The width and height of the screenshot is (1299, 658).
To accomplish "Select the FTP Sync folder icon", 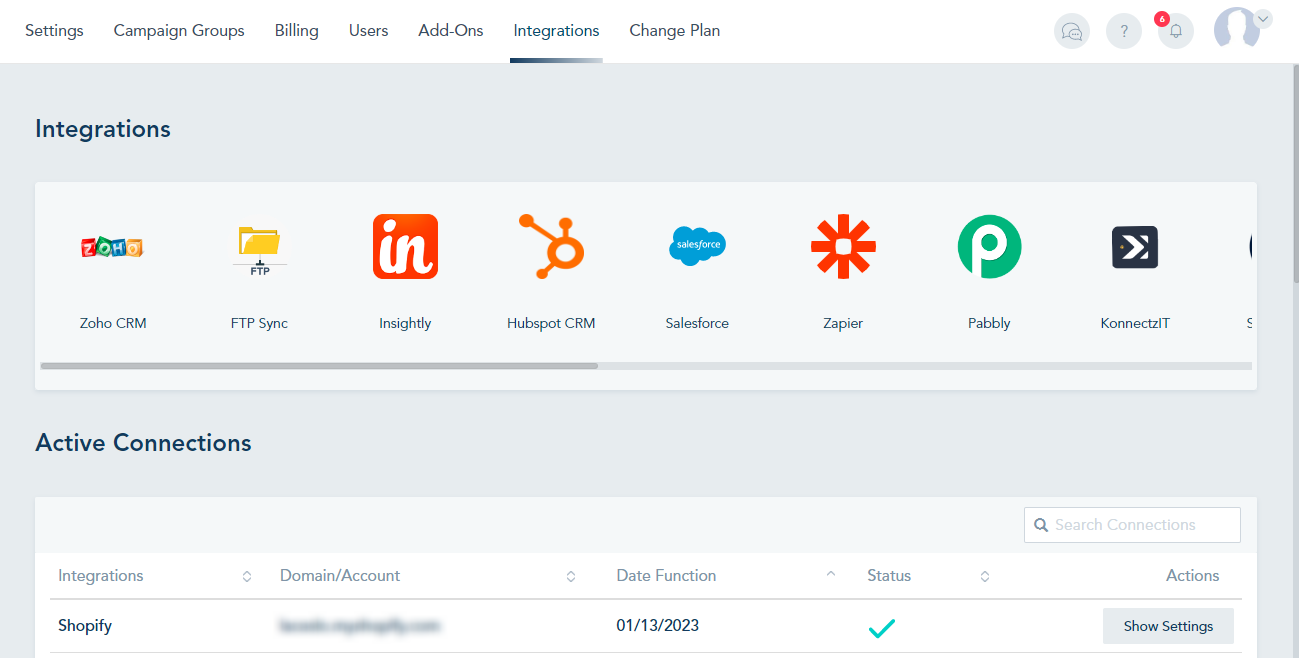I will pyautogui.click(x=259, y=251).
